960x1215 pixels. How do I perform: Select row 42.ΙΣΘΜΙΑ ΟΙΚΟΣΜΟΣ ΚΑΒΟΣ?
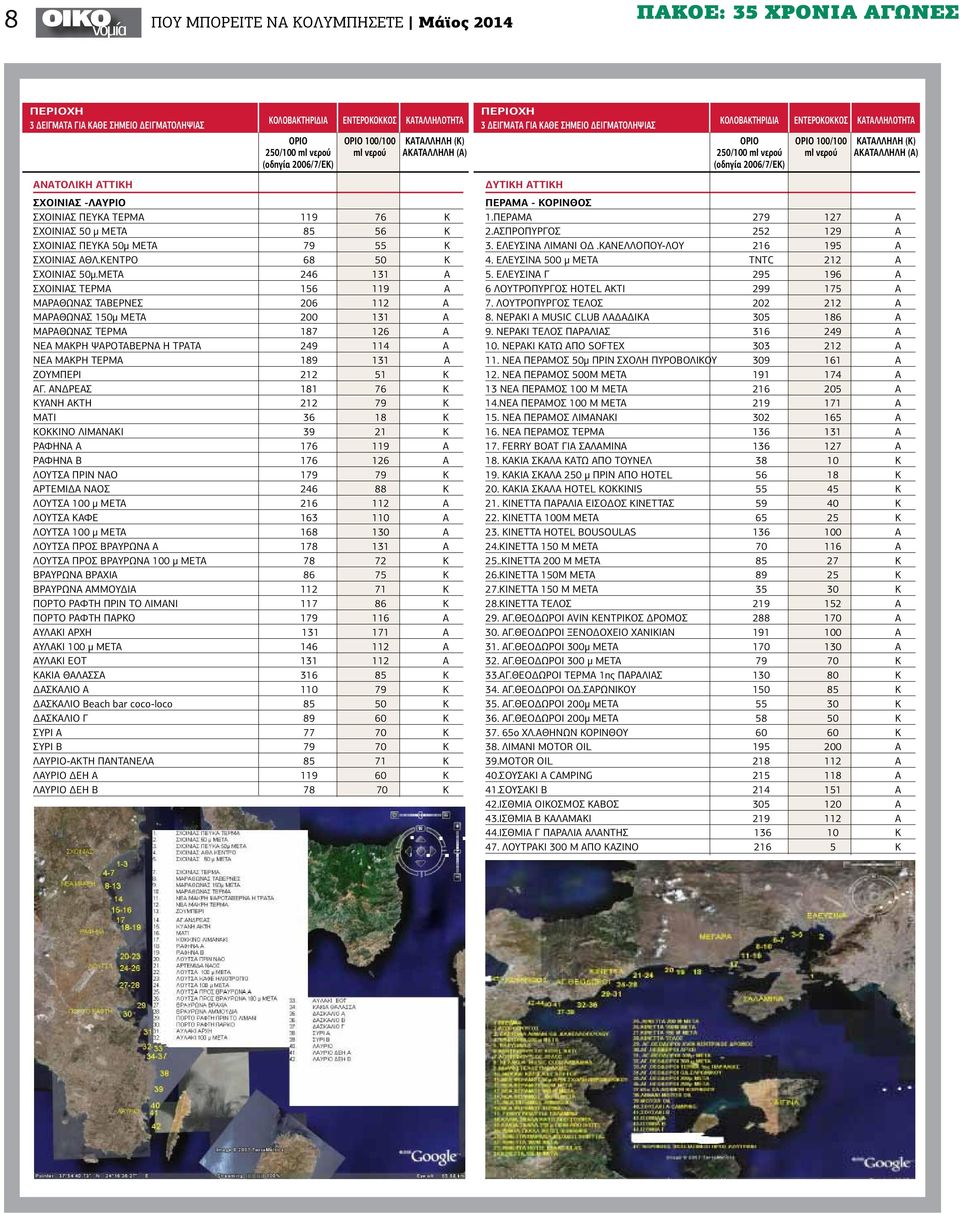tap(698, 804)
